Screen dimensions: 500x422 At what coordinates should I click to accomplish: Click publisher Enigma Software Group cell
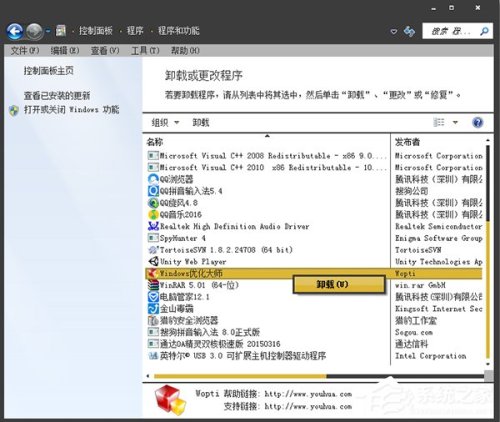[439, 238]
